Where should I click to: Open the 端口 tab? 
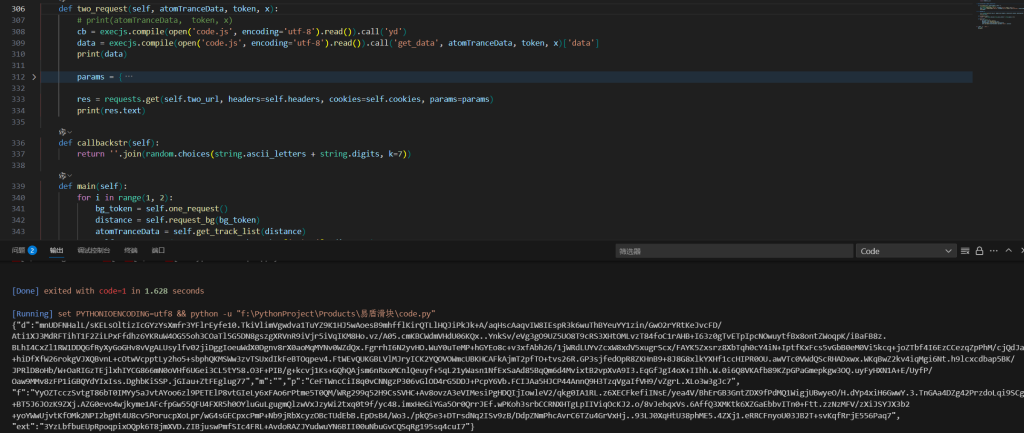tap(158, 250)
